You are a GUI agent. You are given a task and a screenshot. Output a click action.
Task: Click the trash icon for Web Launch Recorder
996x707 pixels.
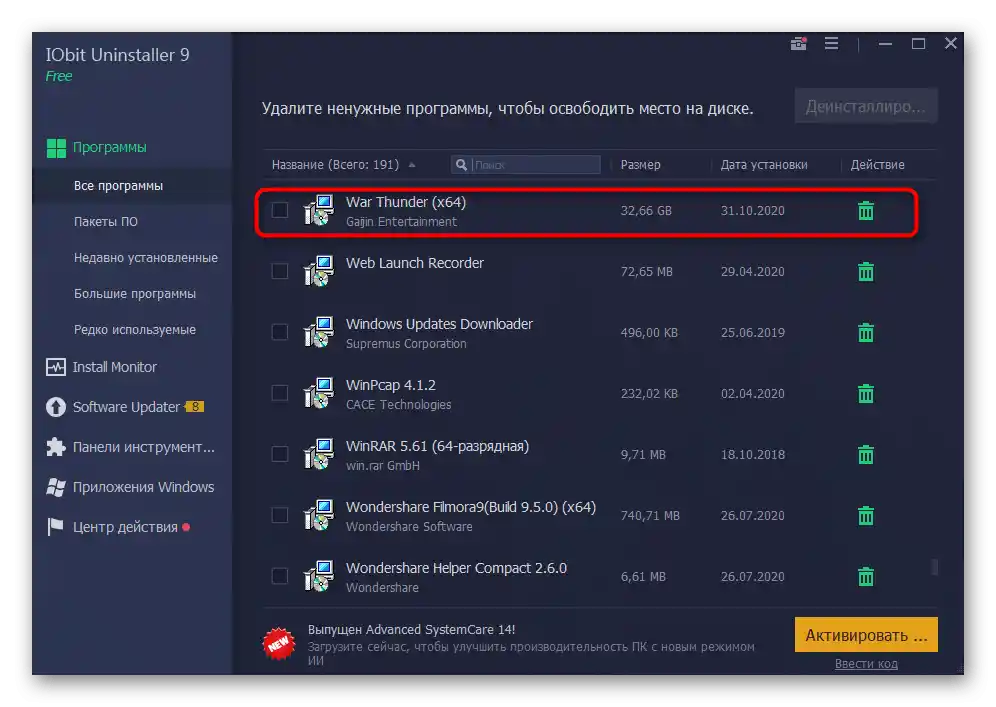coord(866,271)
